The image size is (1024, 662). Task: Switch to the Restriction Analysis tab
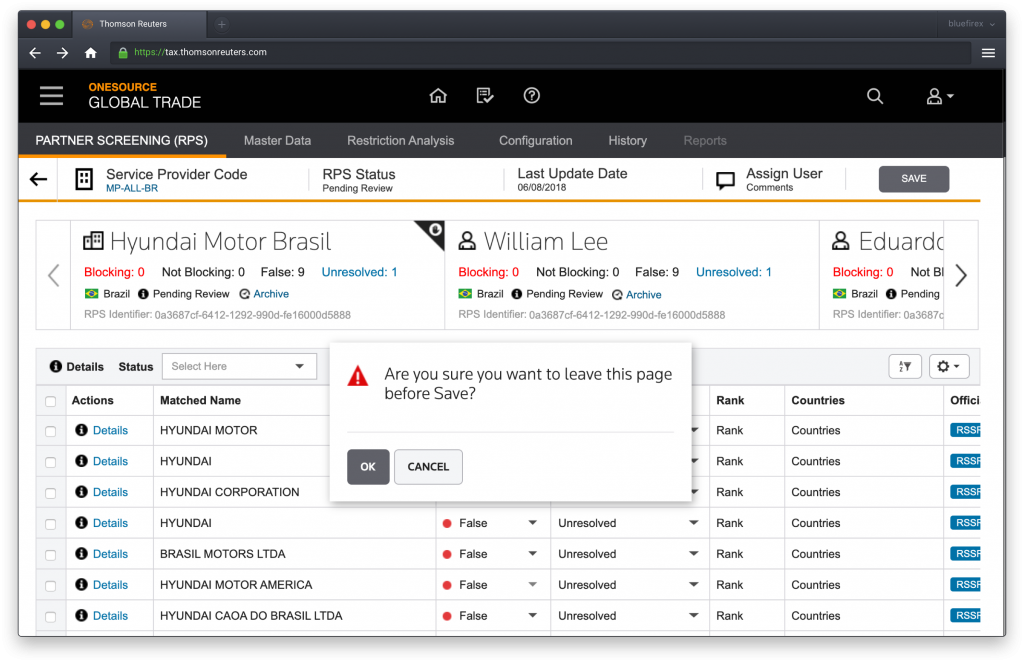pos(400,140)
